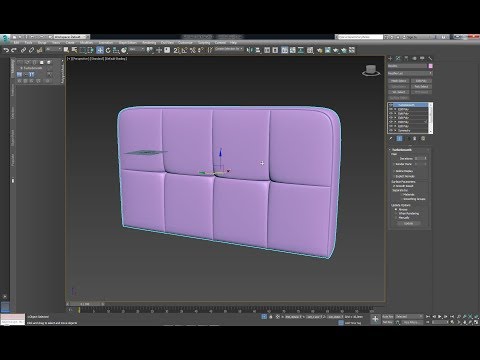Open the named selection sets dropdown

pos(229,50)
